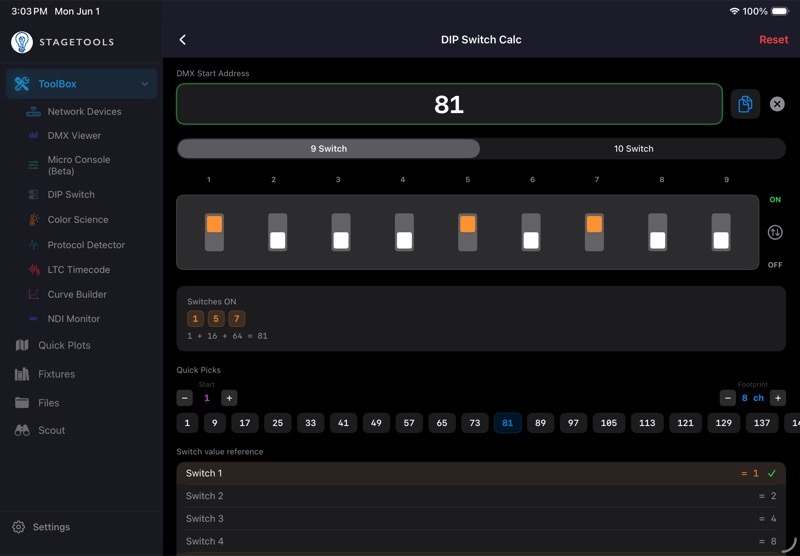Reset the DIP Switch calculator

[773, 40]
